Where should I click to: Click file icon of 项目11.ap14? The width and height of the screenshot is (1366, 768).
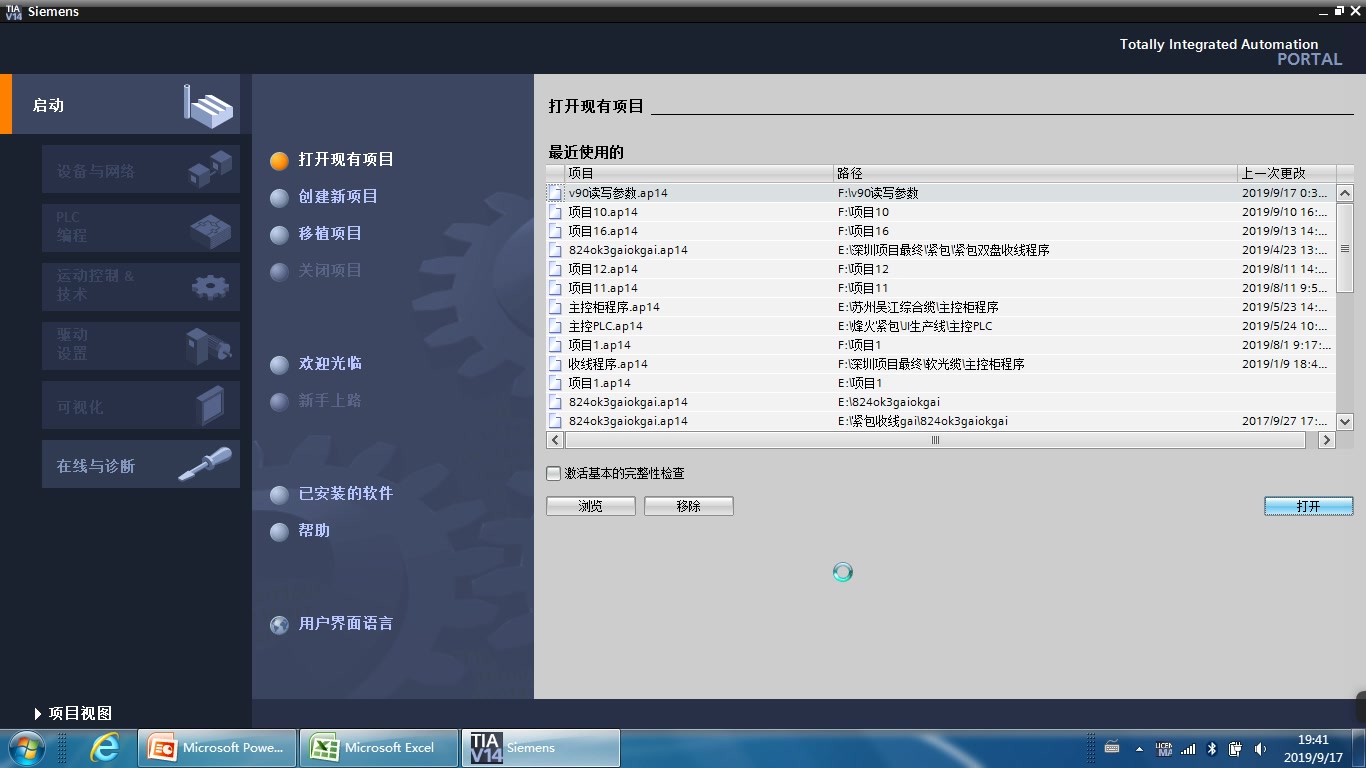(x=556, y=288)
